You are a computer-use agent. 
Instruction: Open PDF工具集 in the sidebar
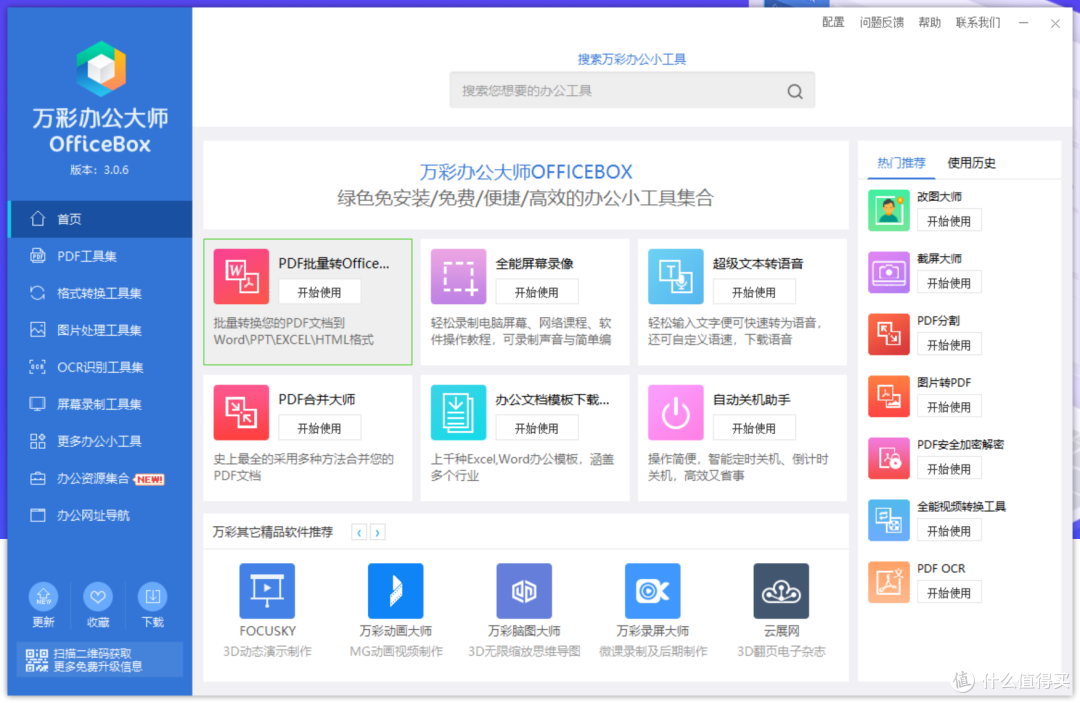[100, 256]
